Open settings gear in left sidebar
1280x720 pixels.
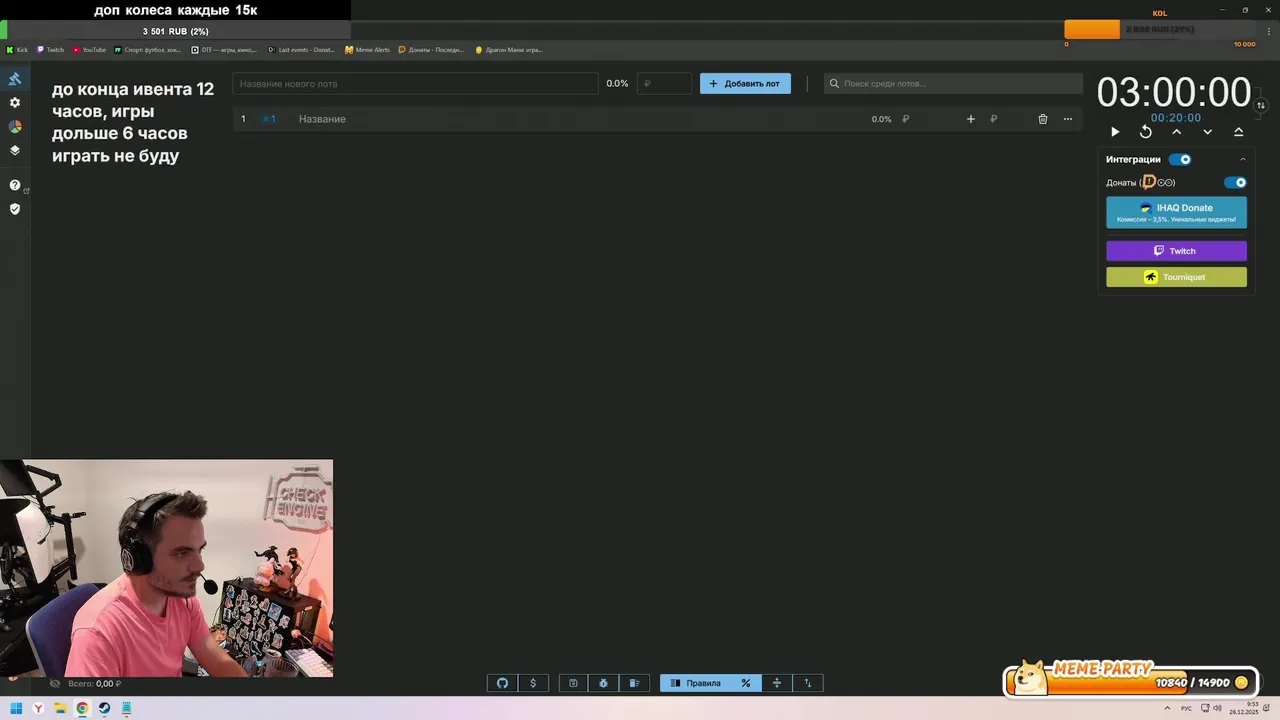(x=15, y=103)
